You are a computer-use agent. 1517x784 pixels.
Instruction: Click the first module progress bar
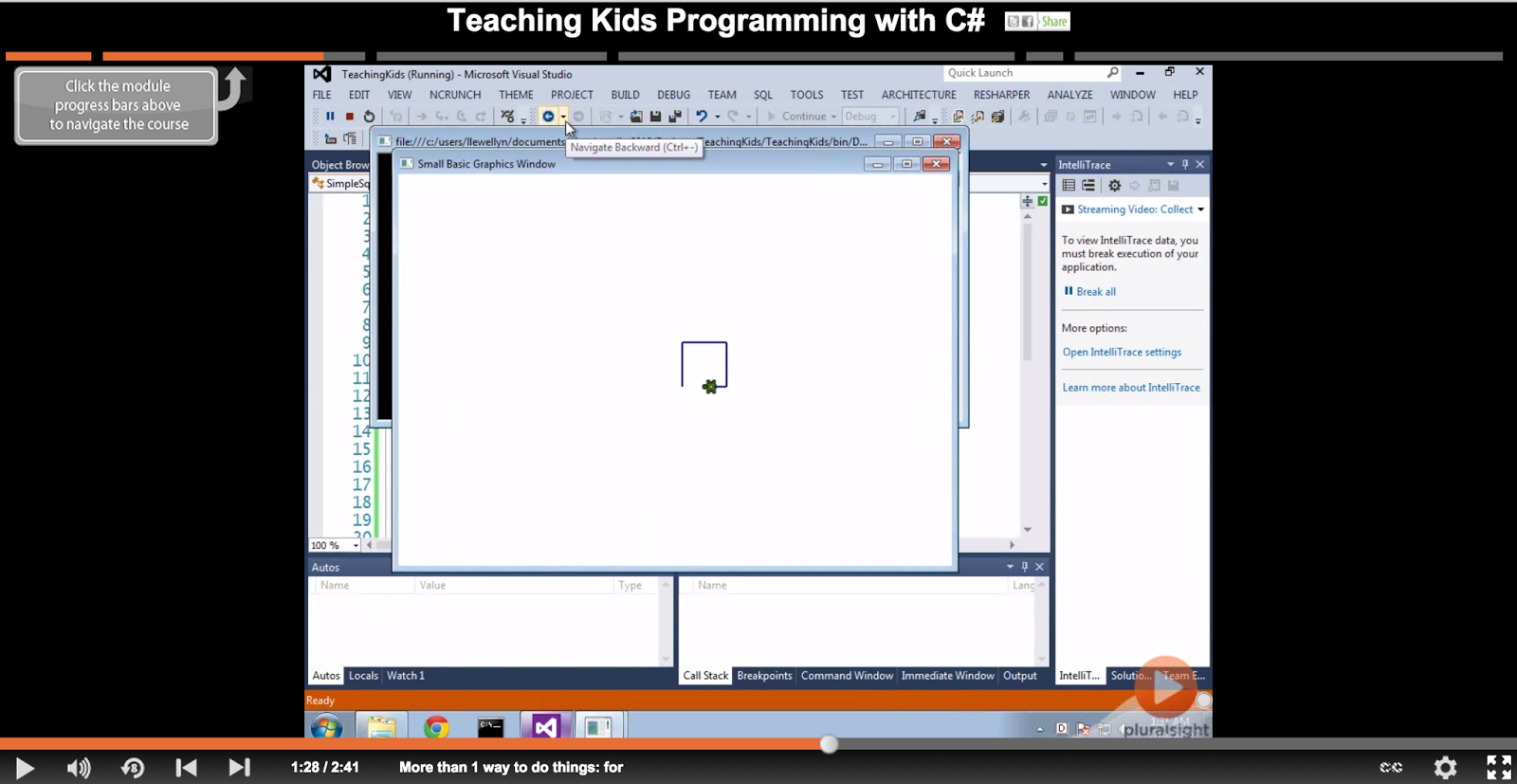coord(48,57)
